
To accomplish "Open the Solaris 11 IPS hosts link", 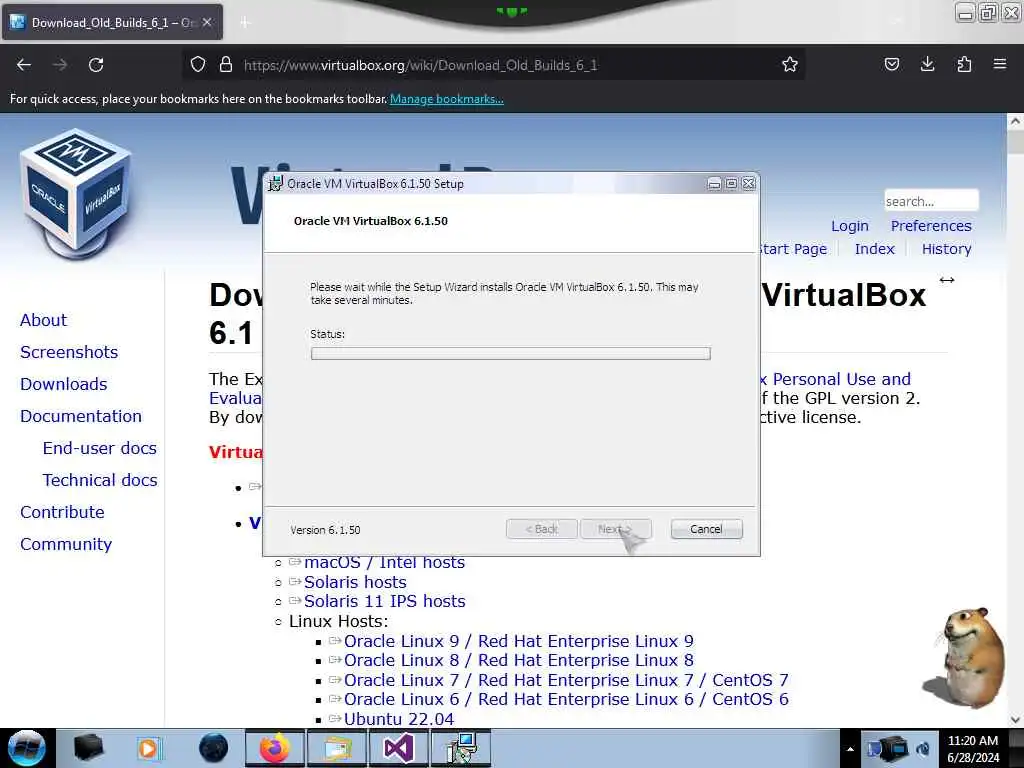I will pos(385,601).
